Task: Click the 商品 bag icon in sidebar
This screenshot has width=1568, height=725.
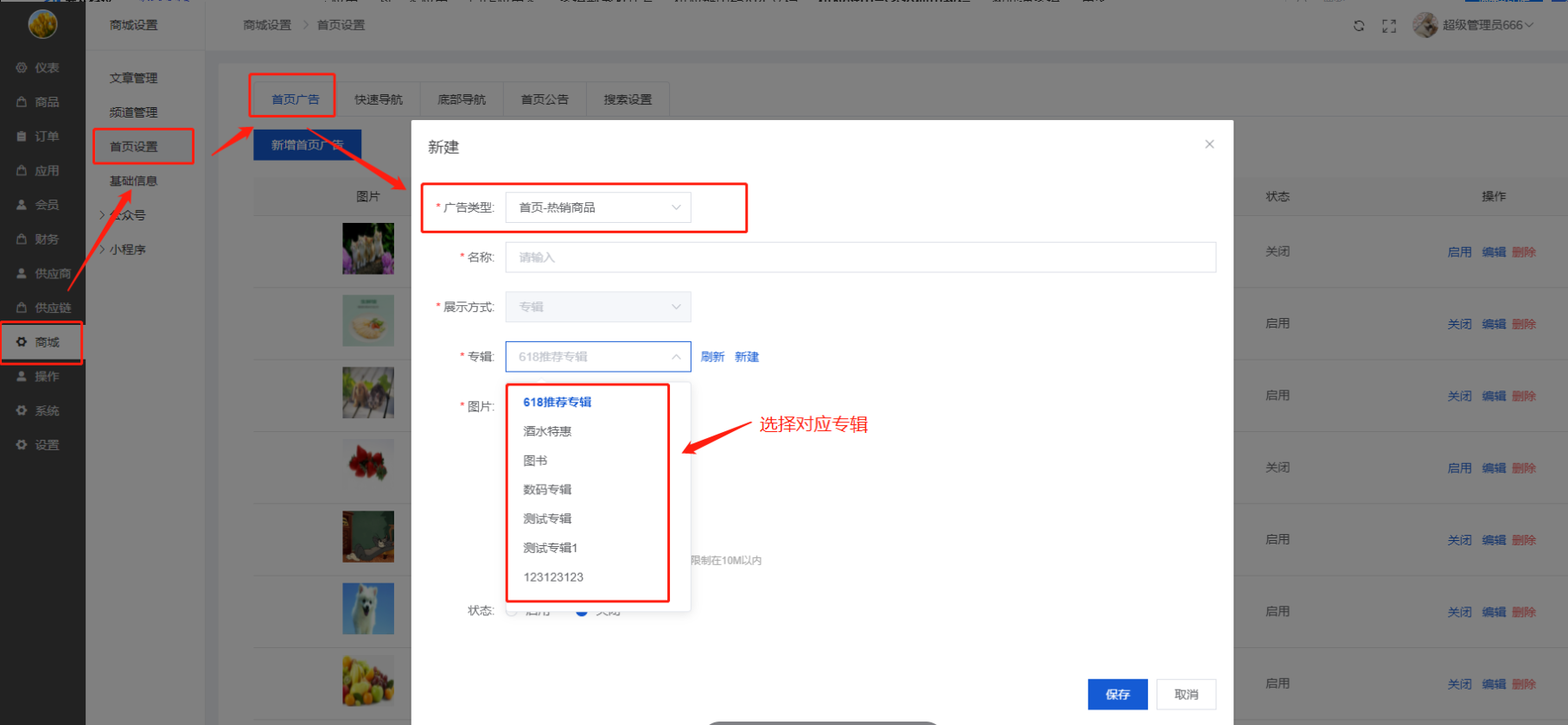Action: coord(22,102)
